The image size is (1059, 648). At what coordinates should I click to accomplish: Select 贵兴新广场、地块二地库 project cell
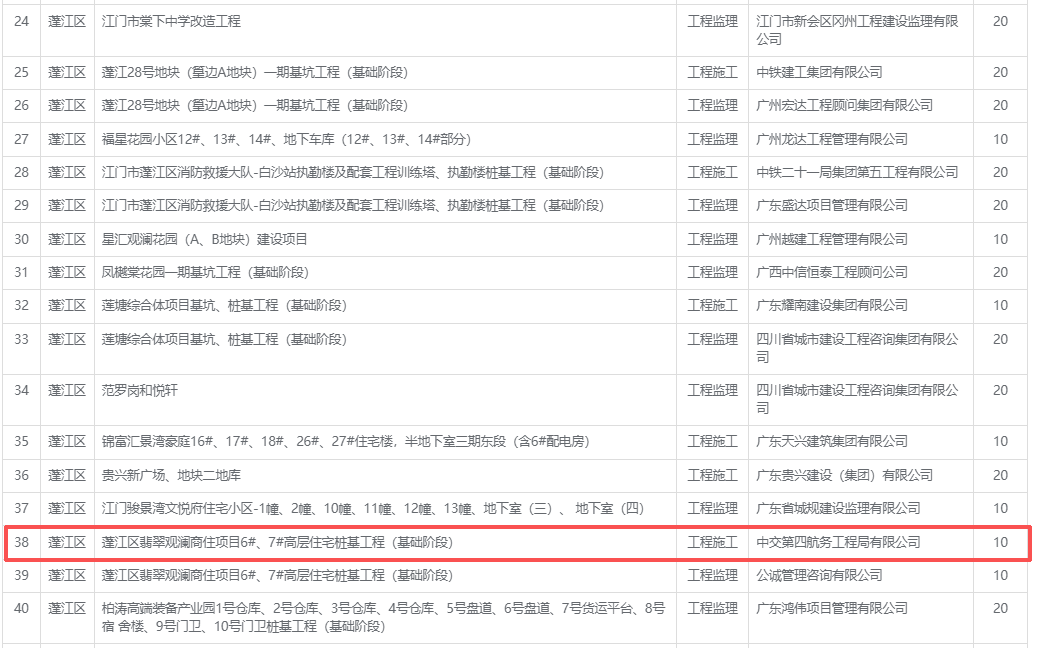[x=172, y=475]
